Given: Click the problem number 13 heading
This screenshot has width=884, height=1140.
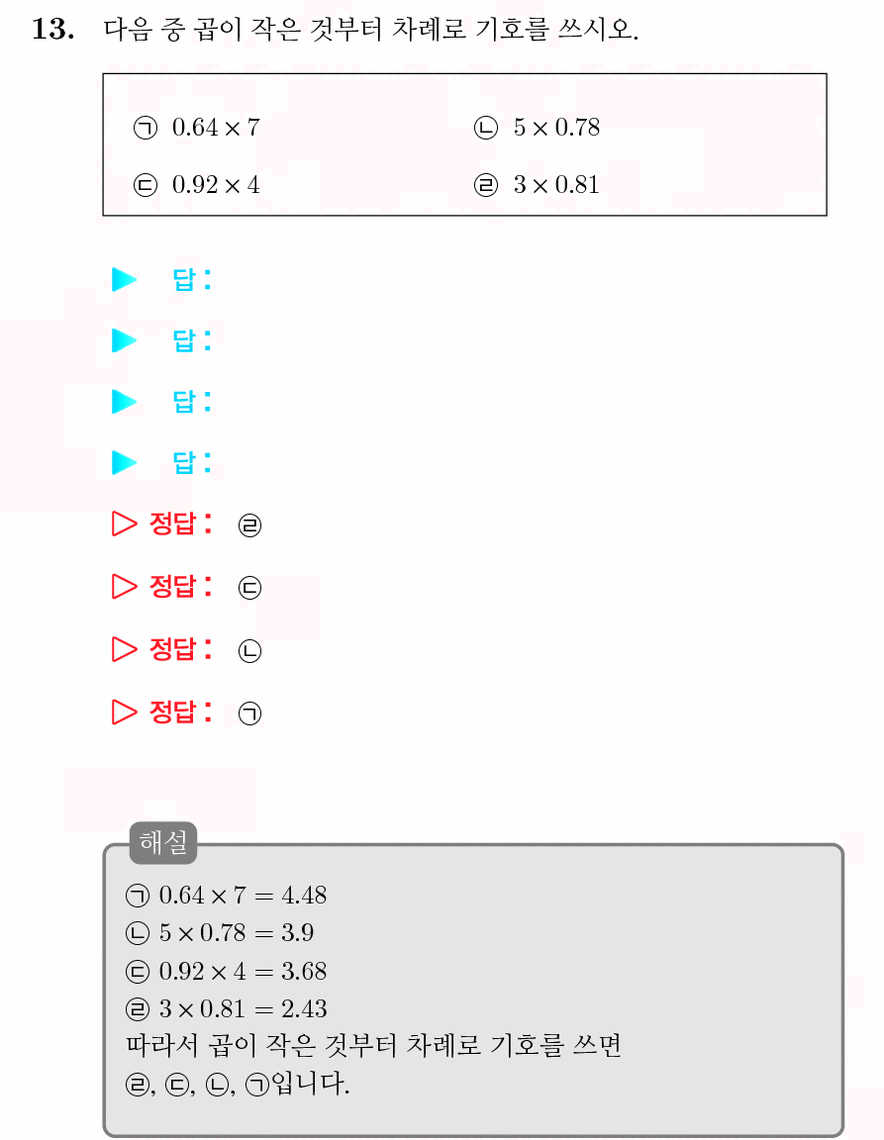Looking at the screenshot, I should click(x=53, y=29).
